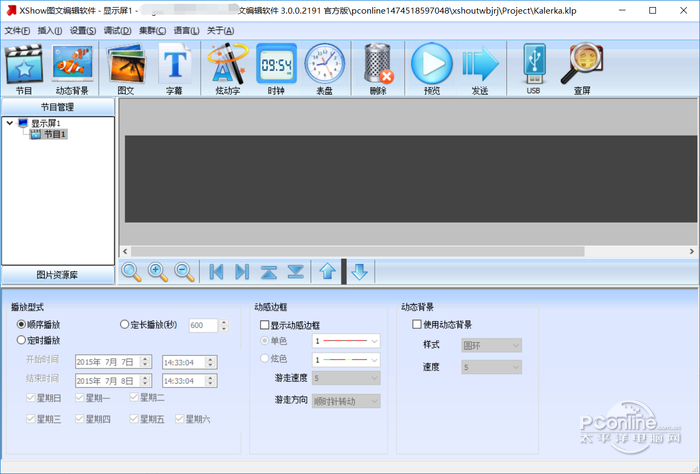Click the preview horizontal scrollbar
700x474 pixels.
coord(357,252)
